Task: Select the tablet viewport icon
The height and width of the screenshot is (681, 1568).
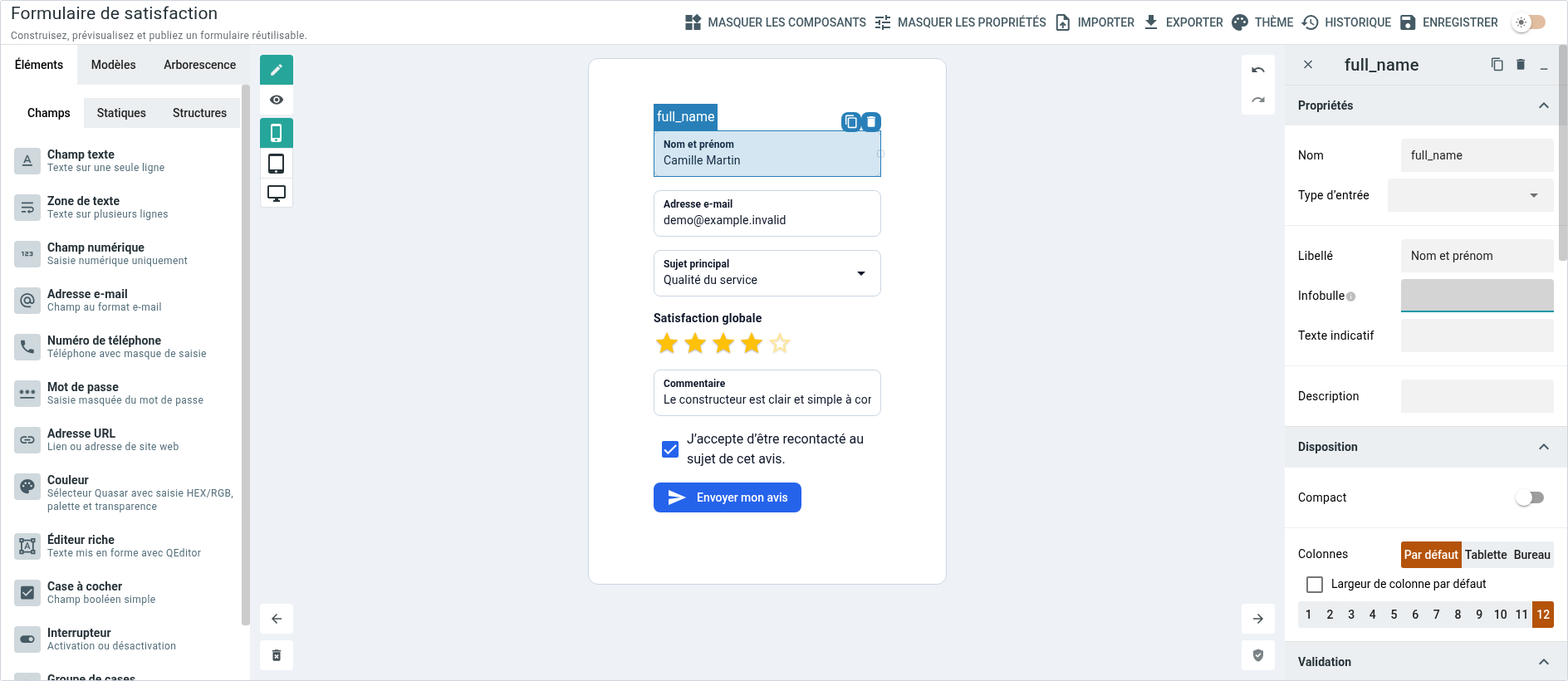Action: (x=277, y=163)
